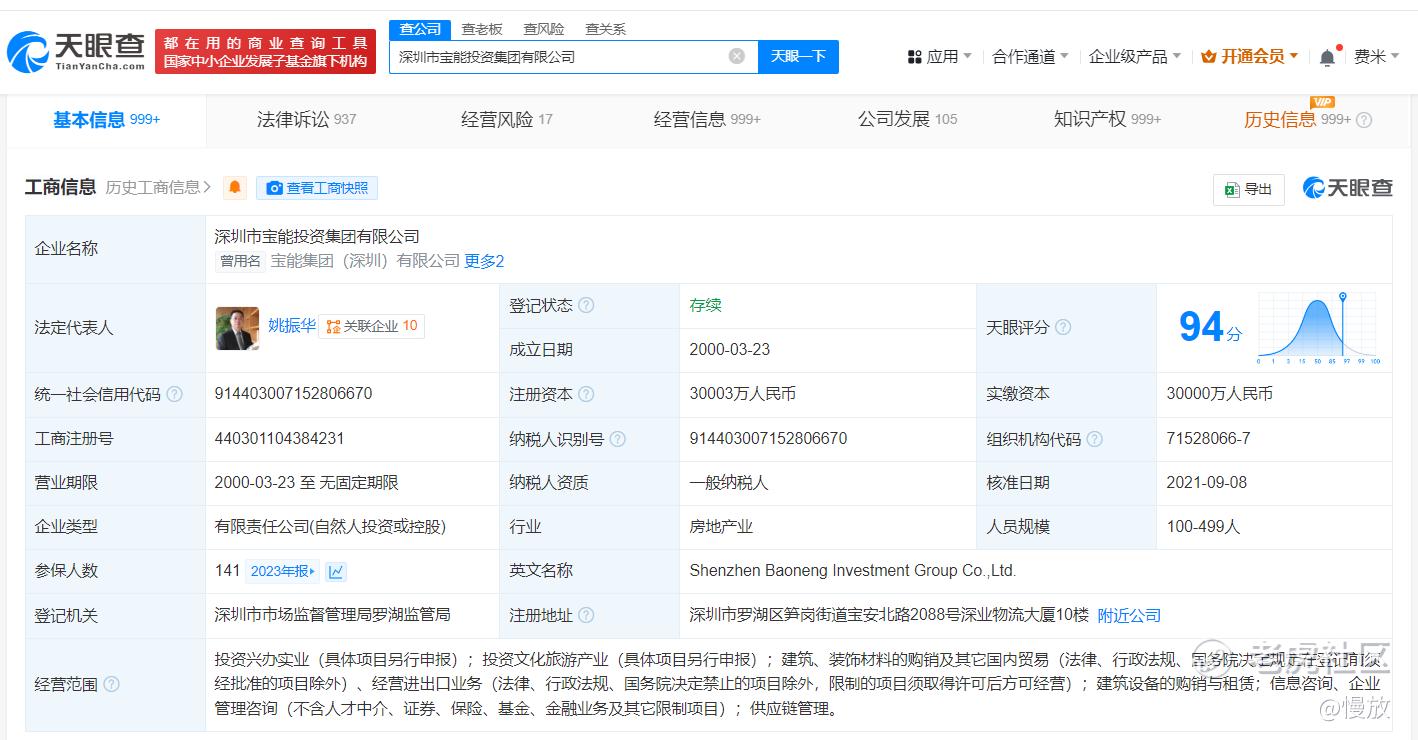1418x740 pixels.
Task: Click the help icon beside 天眼评分
Action: (1063, 327)
